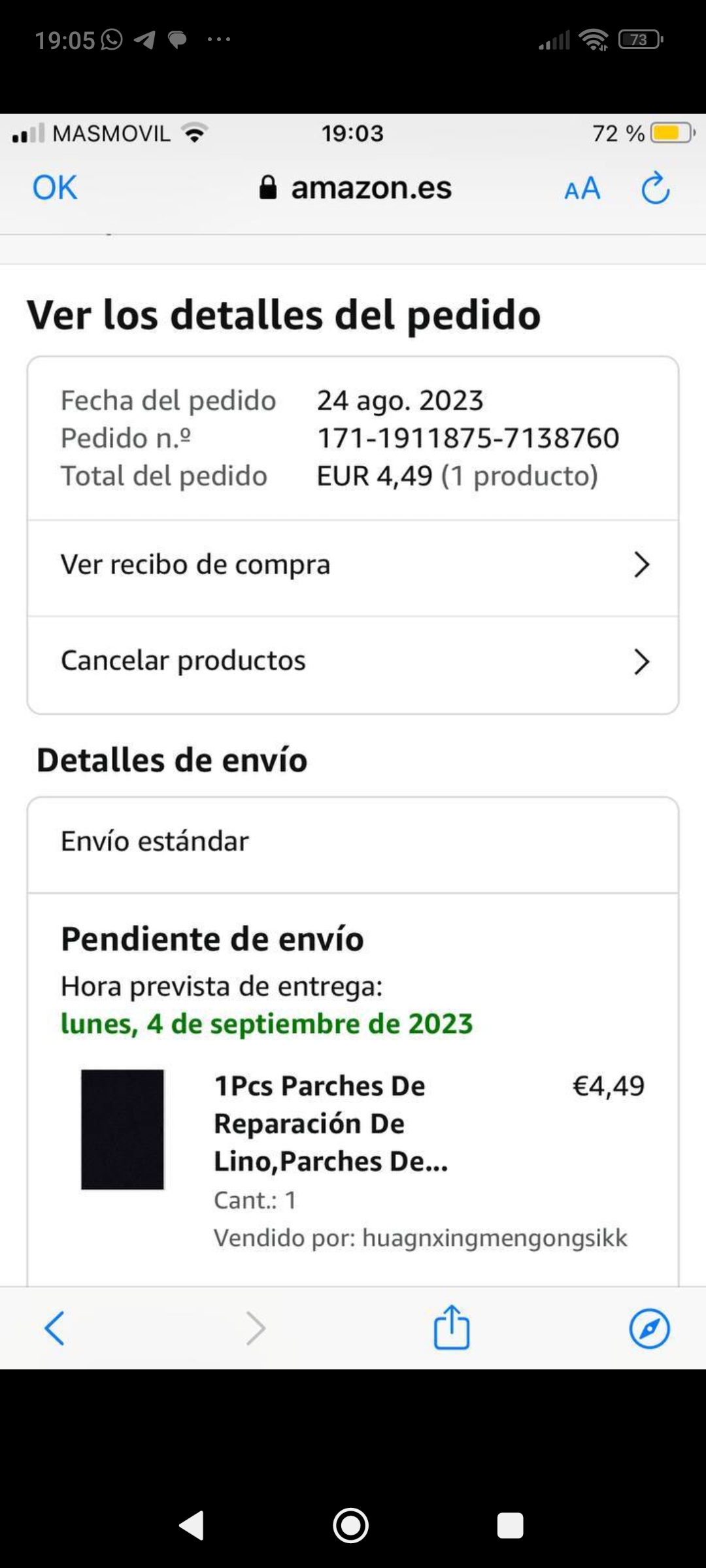Open the black product thumbnail
The image size is (706, 1568).
[122, 1129]
